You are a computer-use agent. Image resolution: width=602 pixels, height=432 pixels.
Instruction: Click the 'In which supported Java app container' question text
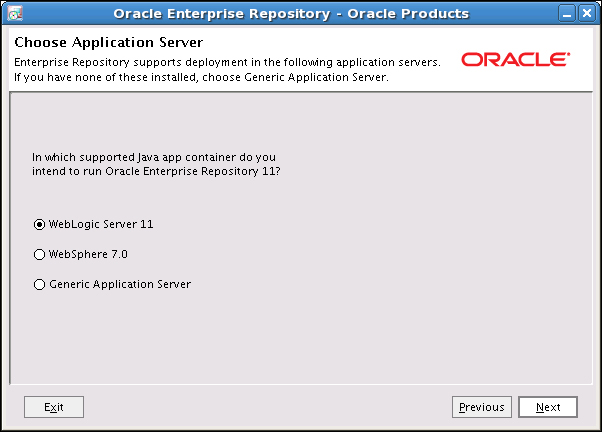point(156,164)
